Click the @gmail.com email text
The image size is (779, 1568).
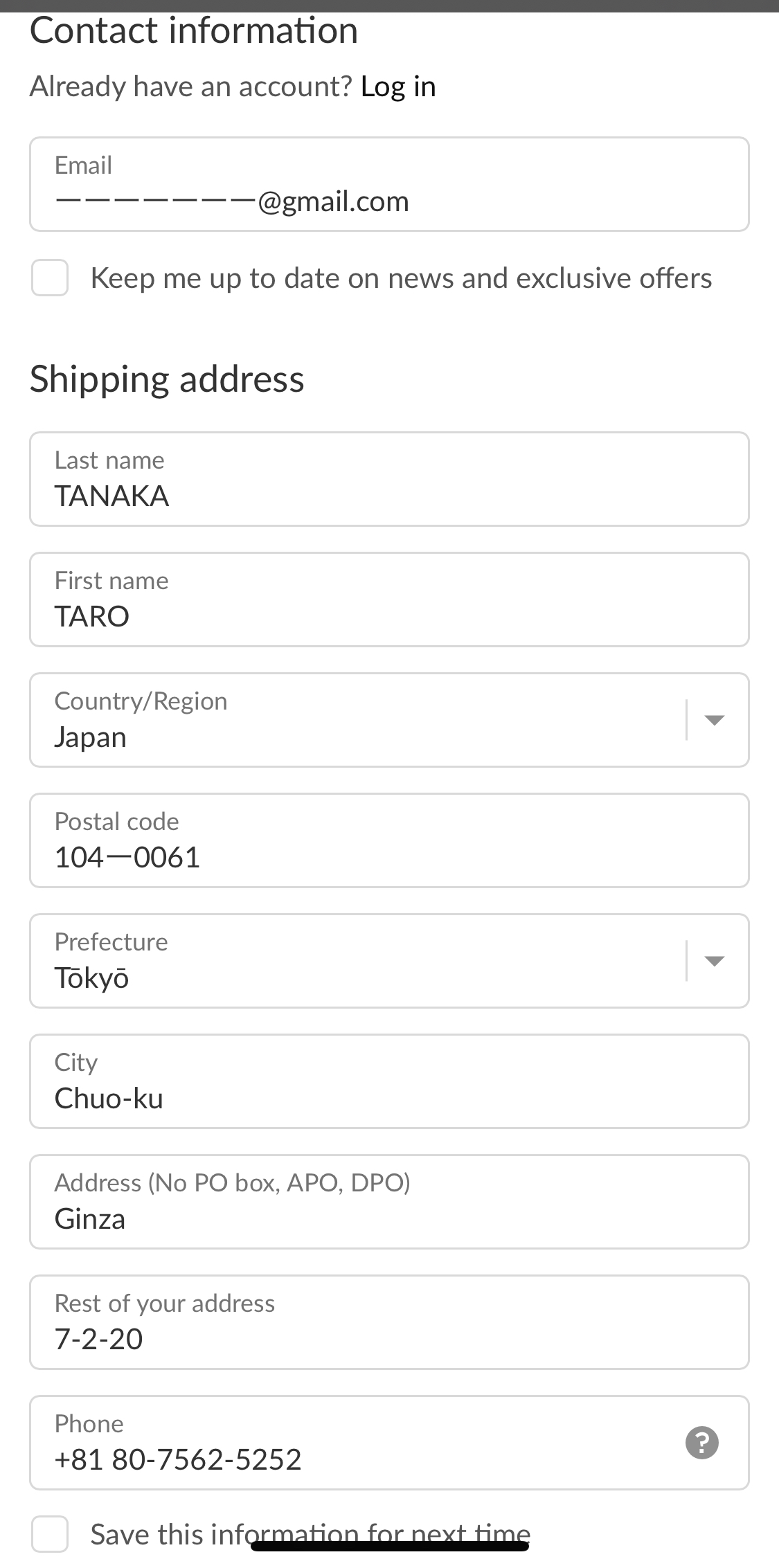(x=334, y=201)
